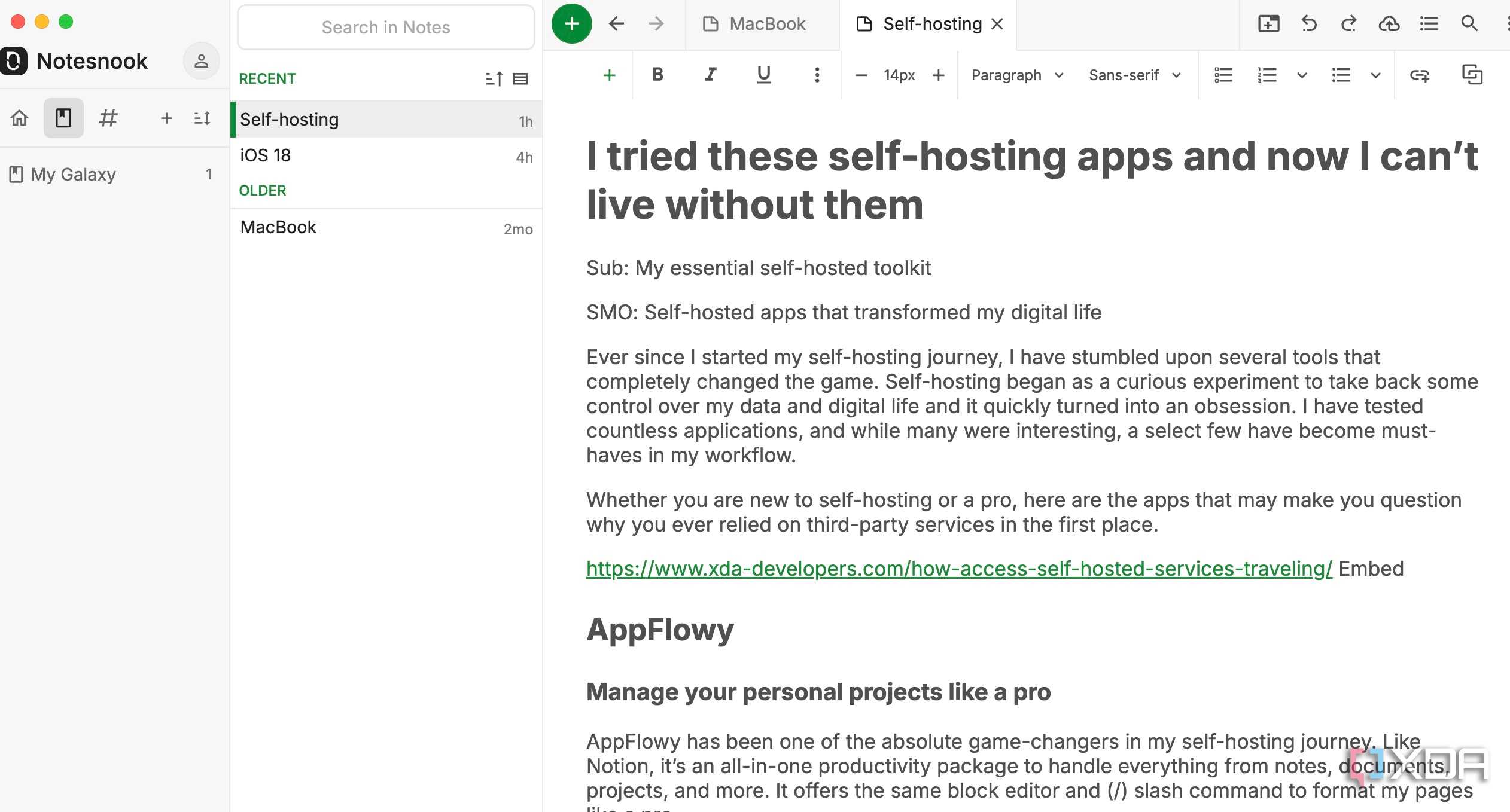1510x812 pixels.
Task: Open the Home section icon in the sidebar
Action: coord(19,118)
